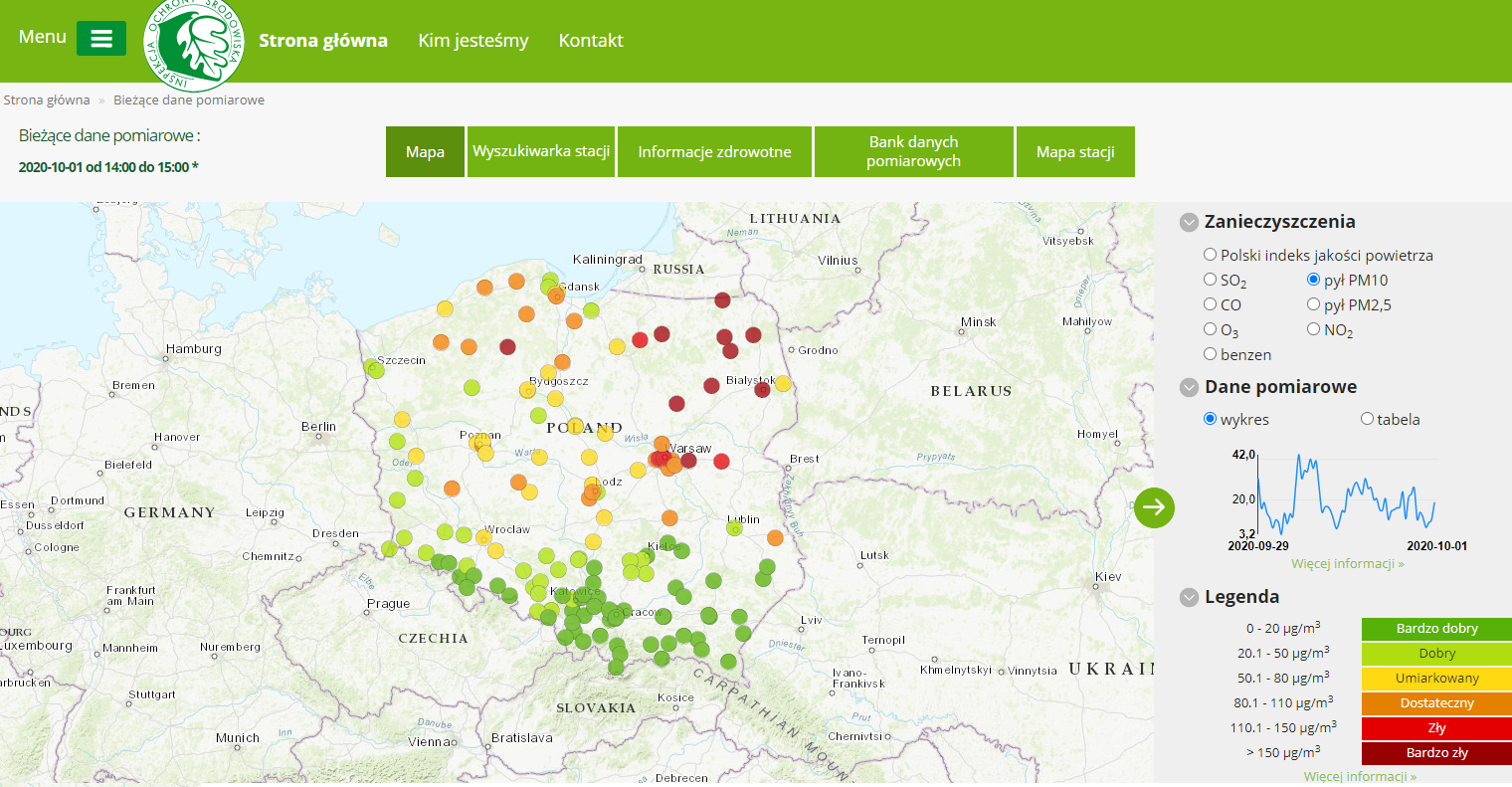Image resolution: width=1512 pixels, height=787 pixels.
Task: Collapse the Dane pomiarowe section chevron
Action: click(x=1189, y=388)
